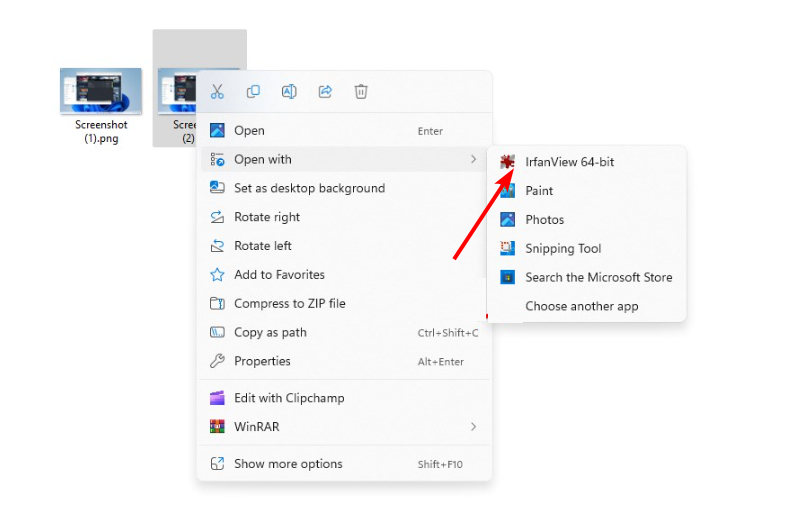
Task: Choose Open from the context menu
Action: [x=344, y=130]
